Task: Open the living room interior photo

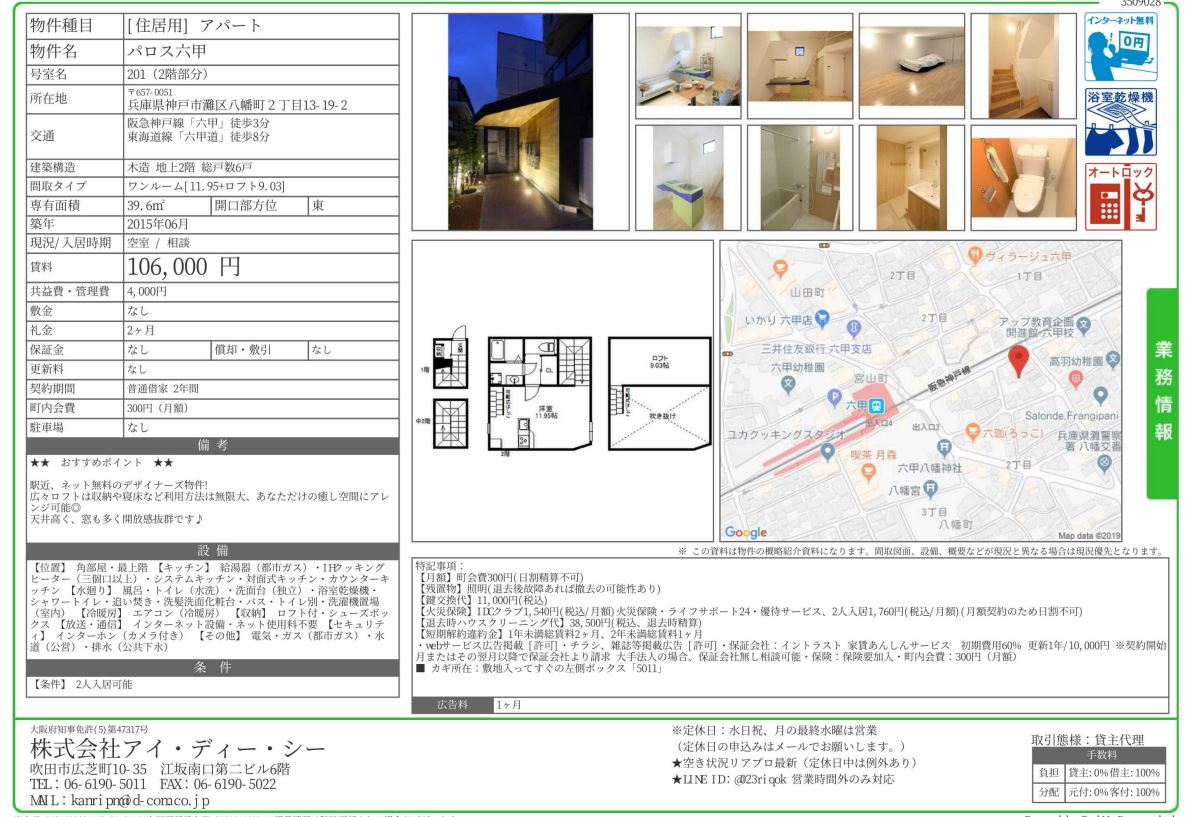Action: (688, 66)
